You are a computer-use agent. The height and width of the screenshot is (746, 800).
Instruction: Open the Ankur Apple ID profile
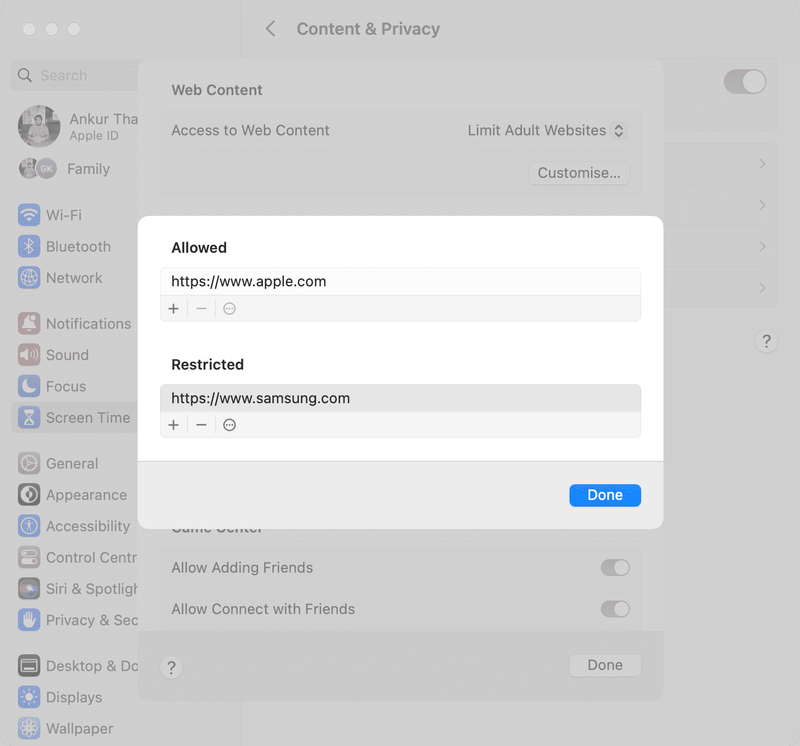pyautogui.click(x=78, y=127)
